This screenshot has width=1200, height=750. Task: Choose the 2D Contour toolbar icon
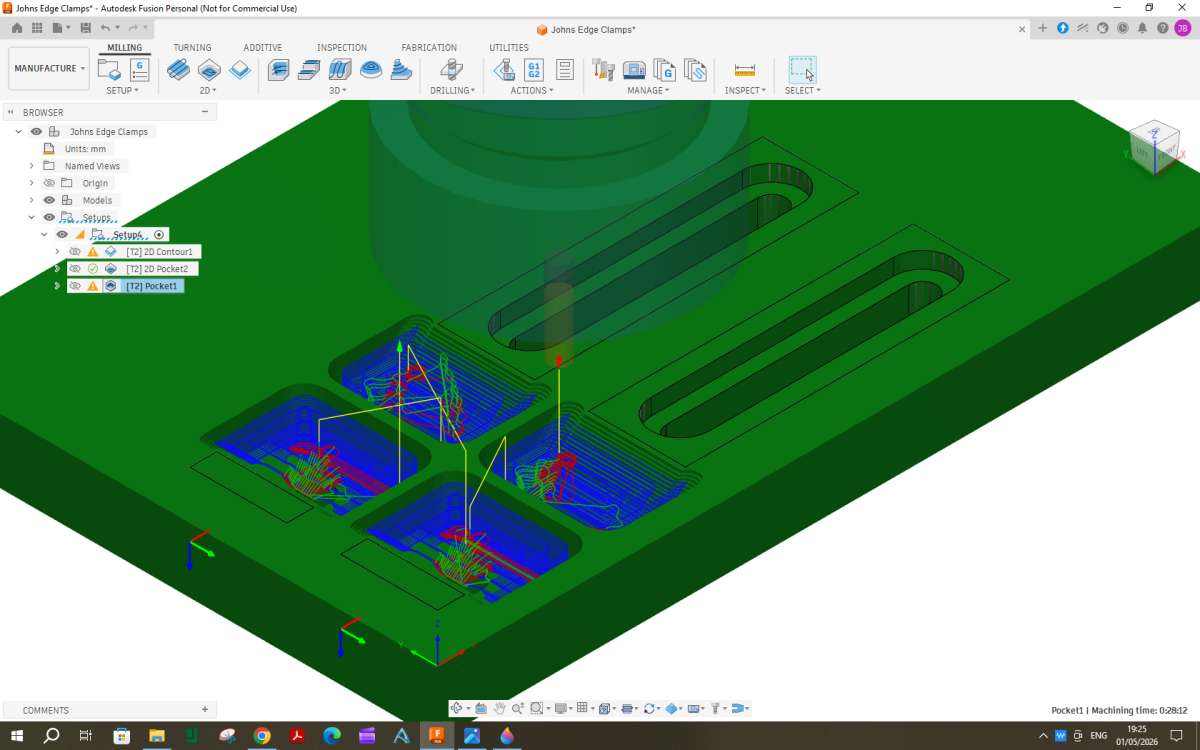click(x=240, y=69)
